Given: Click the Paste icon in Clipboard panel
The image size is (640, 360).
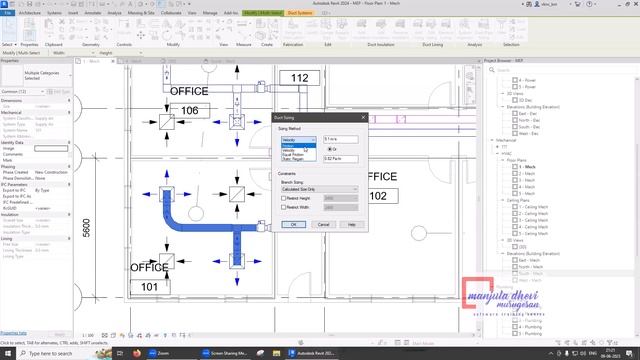Looking at the screenshot, I should click(49, 25).
